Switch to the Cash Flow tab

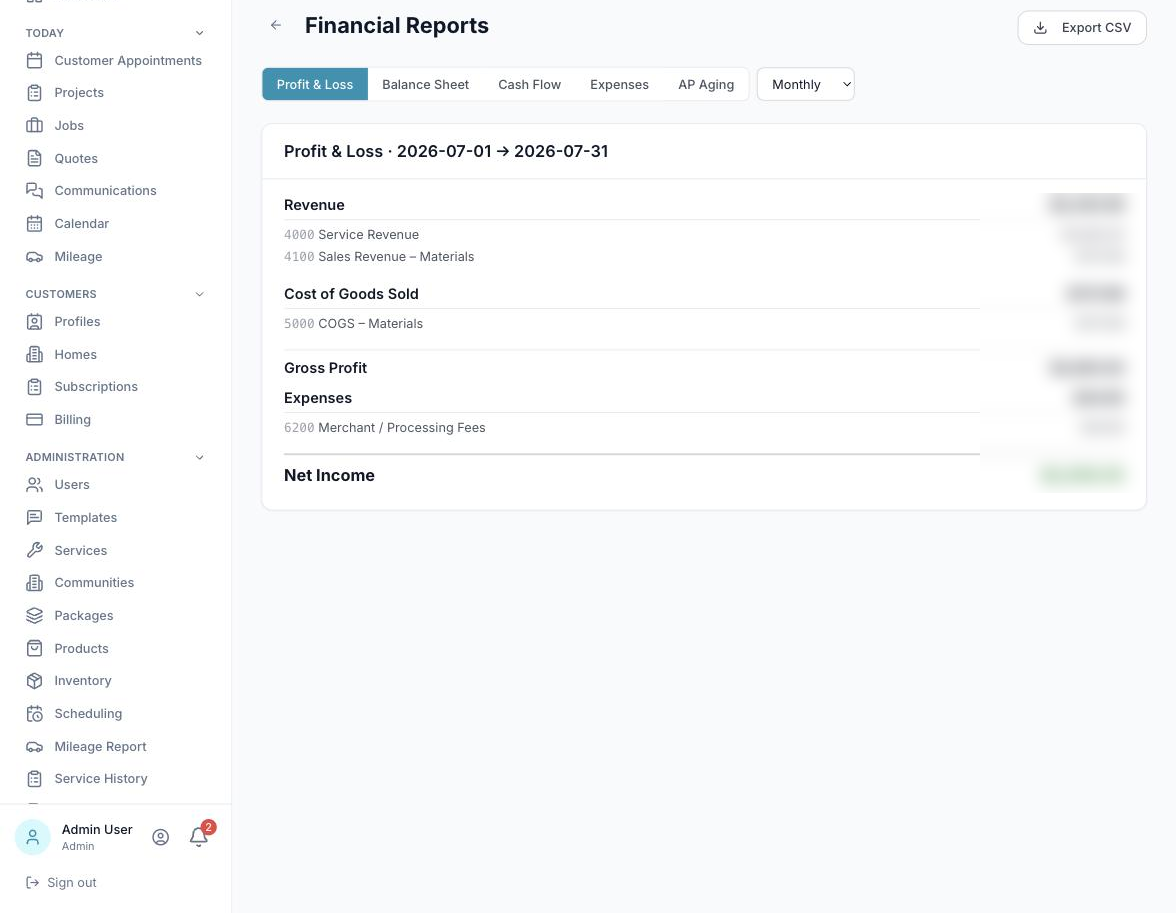[x=530, y=84]
